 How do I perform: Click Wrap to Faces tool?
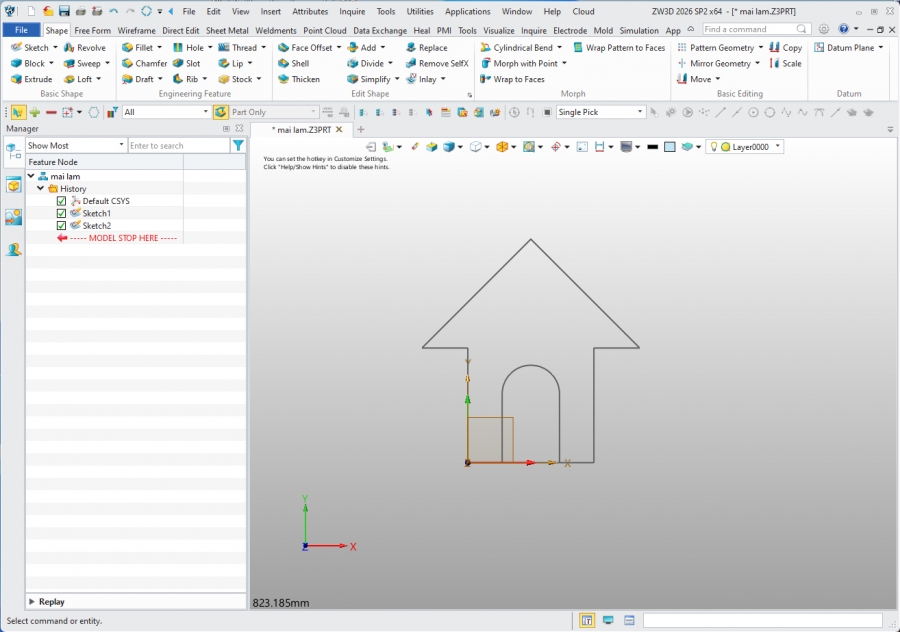pos(513,79)
